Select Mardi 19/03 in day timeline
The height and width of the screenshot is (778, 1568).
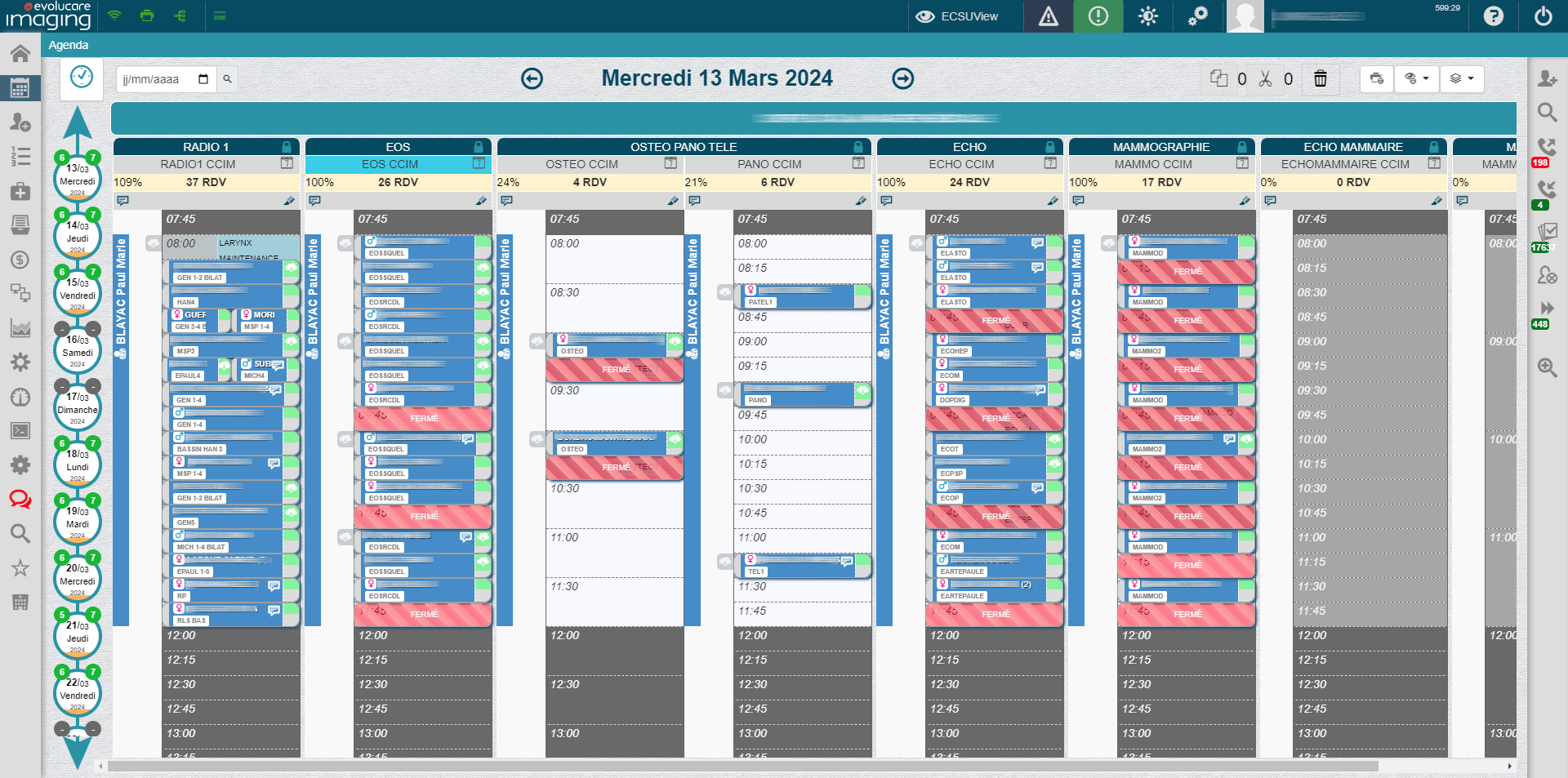click(78, 520)
